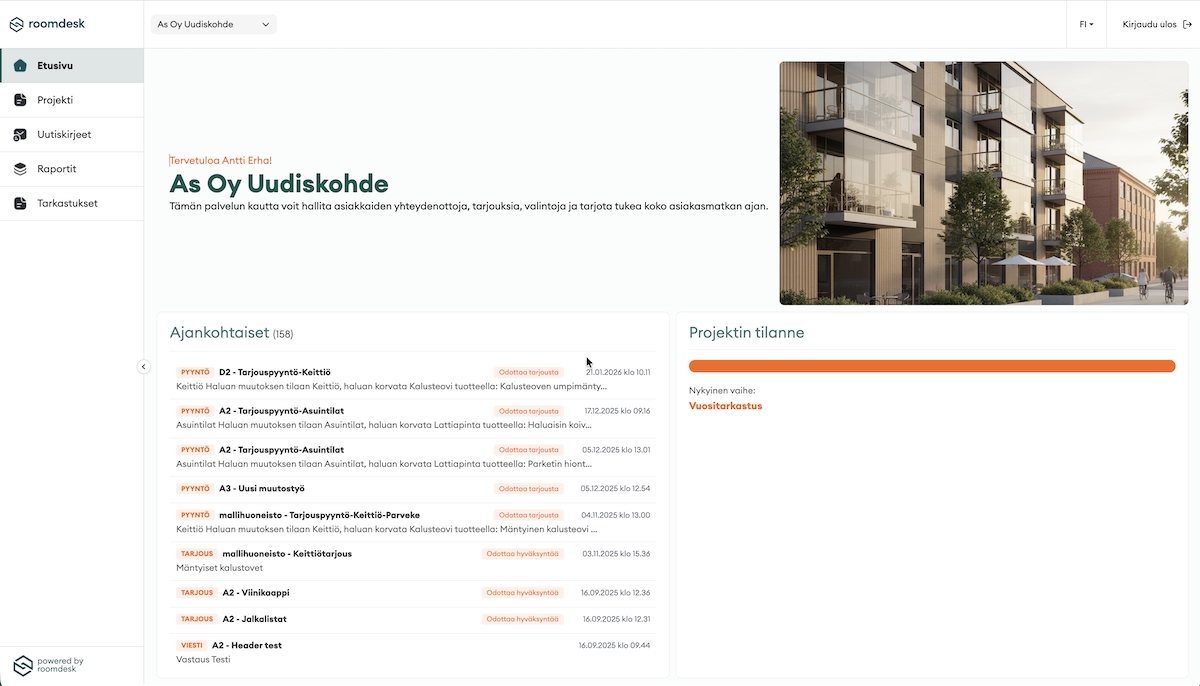Click the Etusivu home icon
This screenshot has height=686, width=1200.
coord(20,66)
